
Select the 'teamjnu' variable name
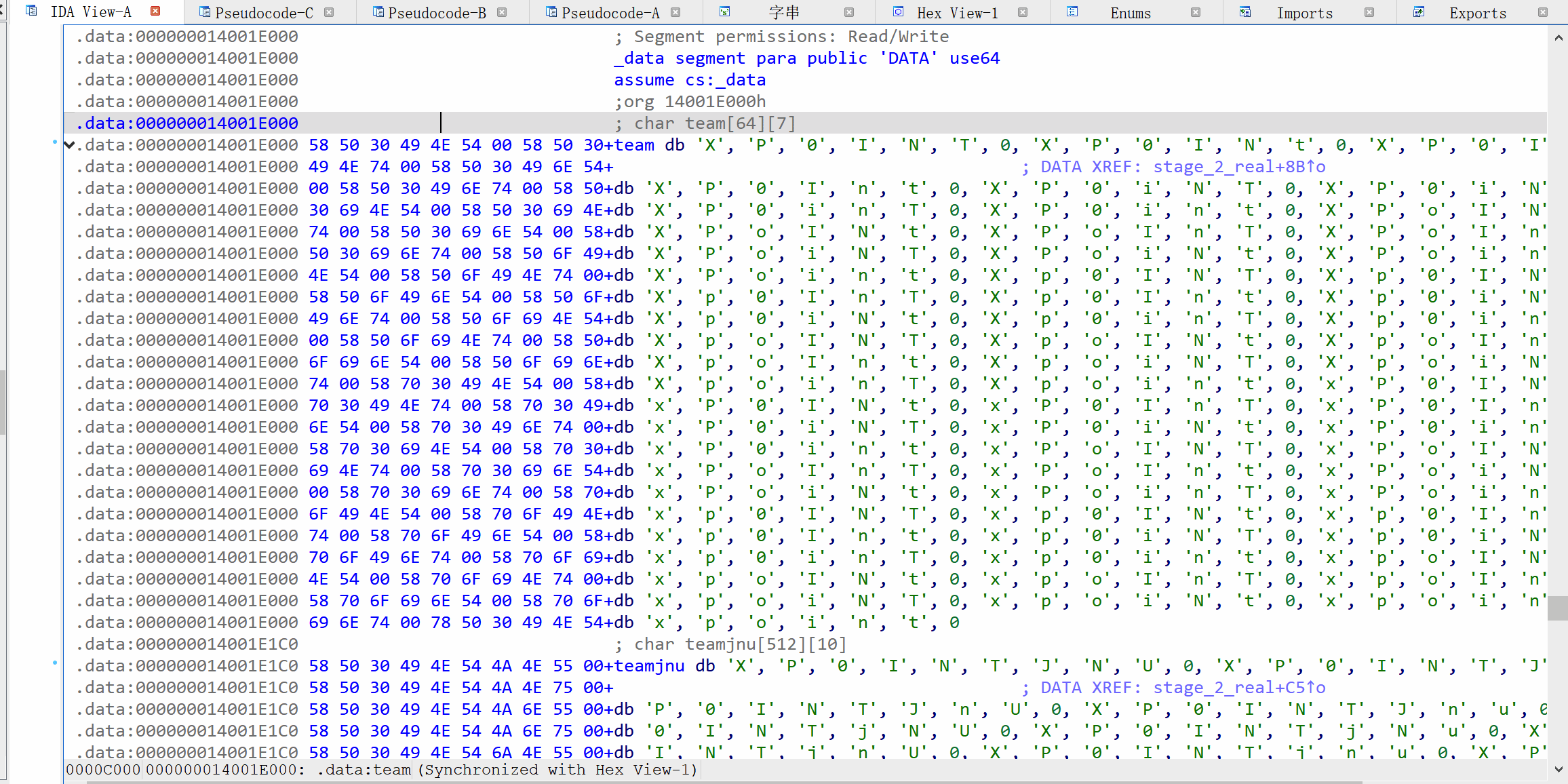pos(649,666)
